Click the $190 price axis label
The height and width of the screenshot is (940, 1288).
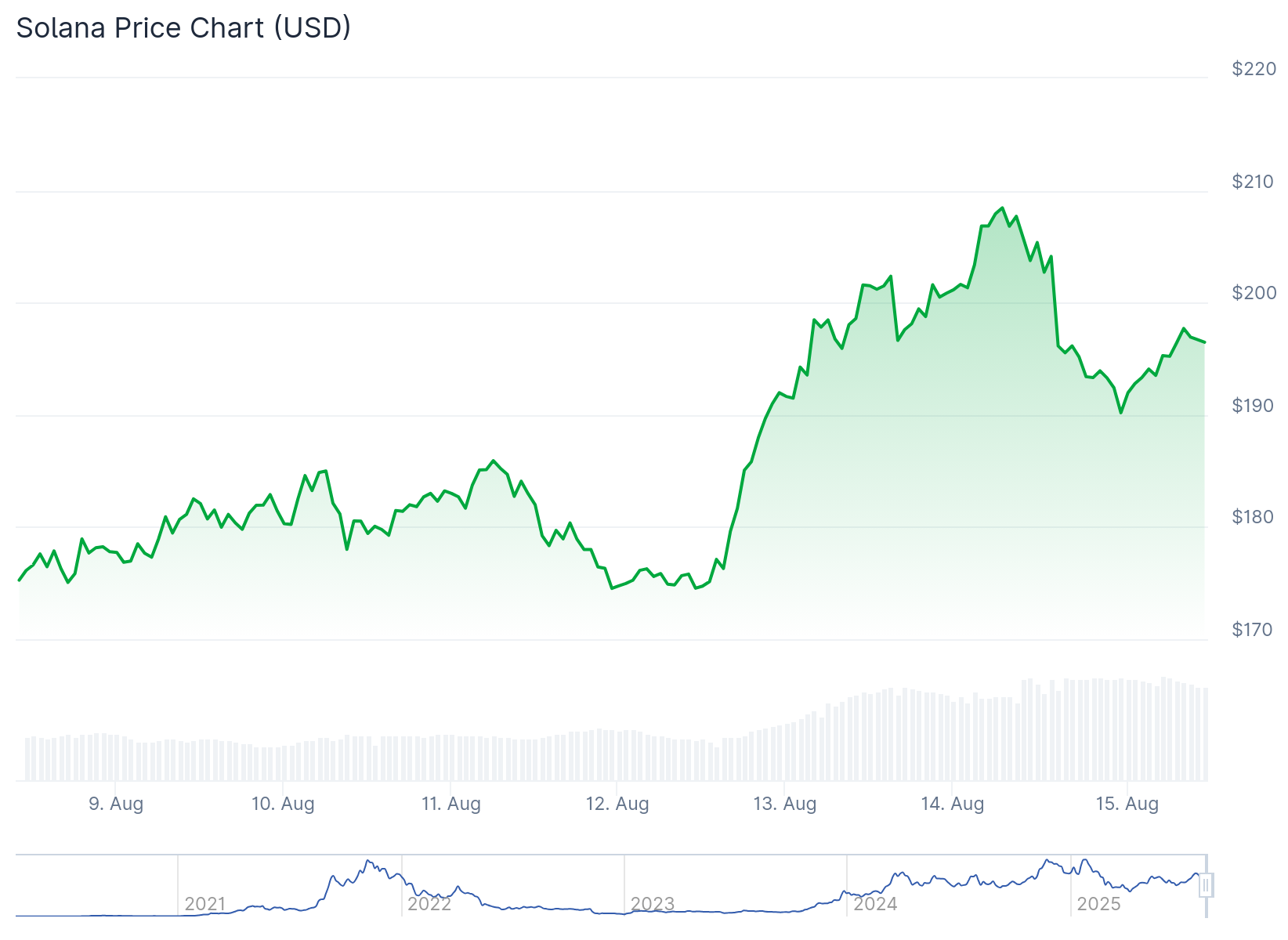1254,406
